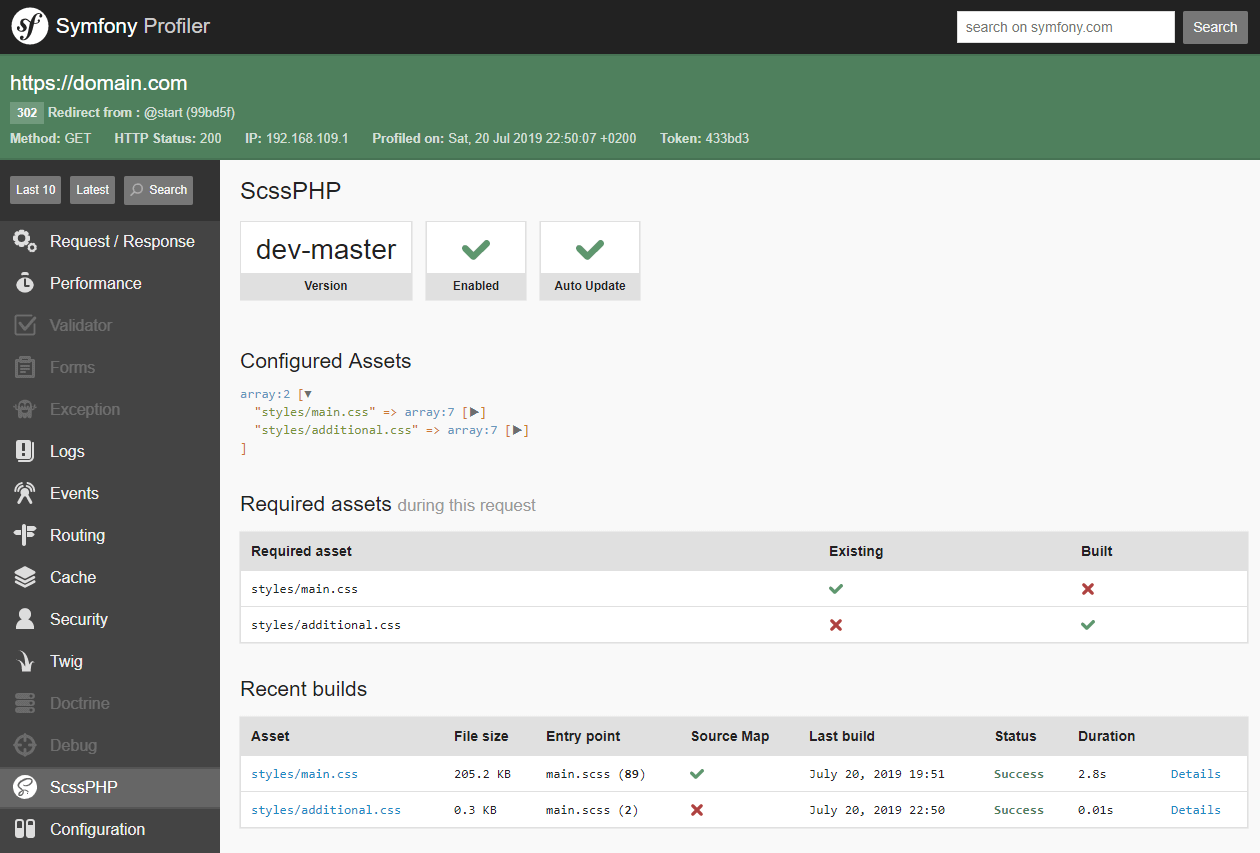Click the ScssPHP sass icon

tap(25, 787)
